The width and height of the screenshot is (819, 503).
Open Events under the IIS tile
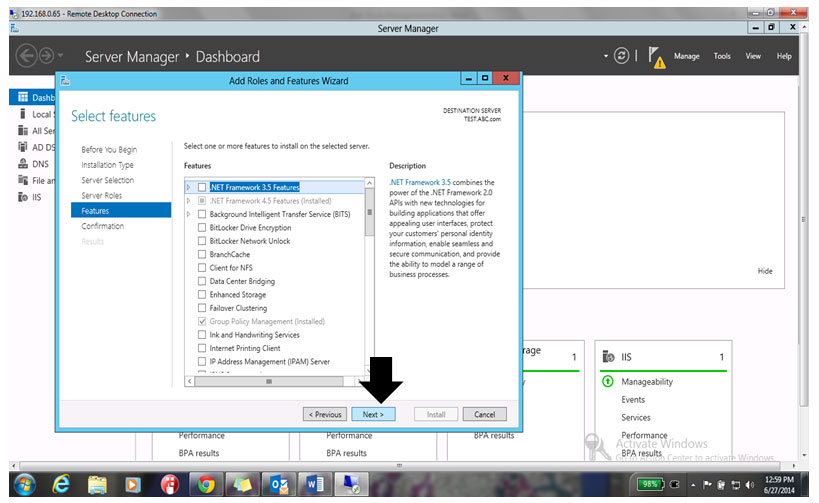pyautogui.click(x=633, y=400)
